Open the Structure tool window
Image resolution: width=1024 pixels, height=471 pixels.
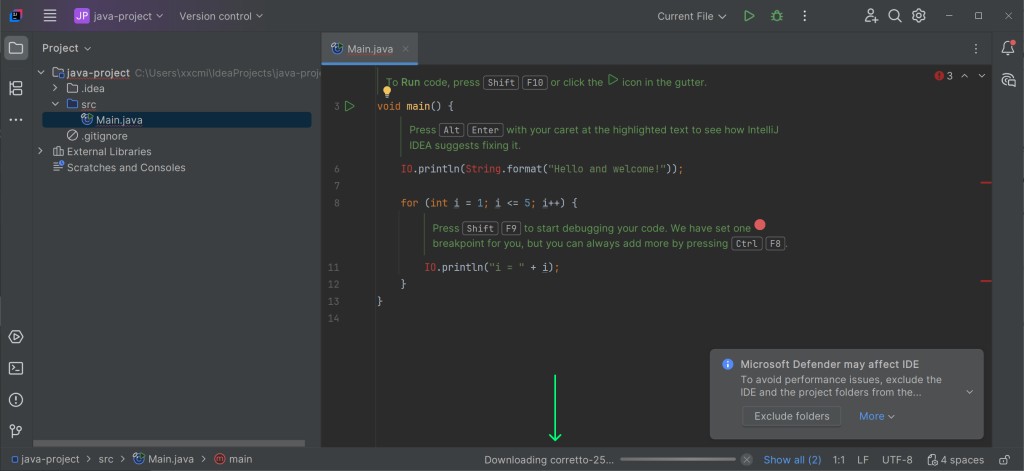click(x=16, y=88)
